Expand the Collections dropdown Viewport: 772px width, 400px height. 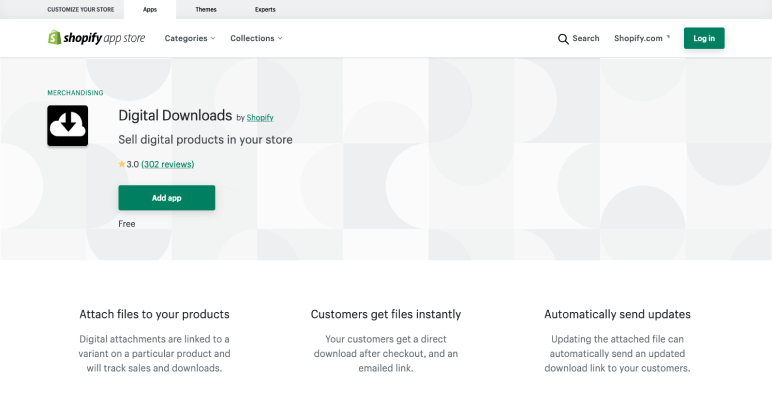pyautogui.click(x=257, y=38)
